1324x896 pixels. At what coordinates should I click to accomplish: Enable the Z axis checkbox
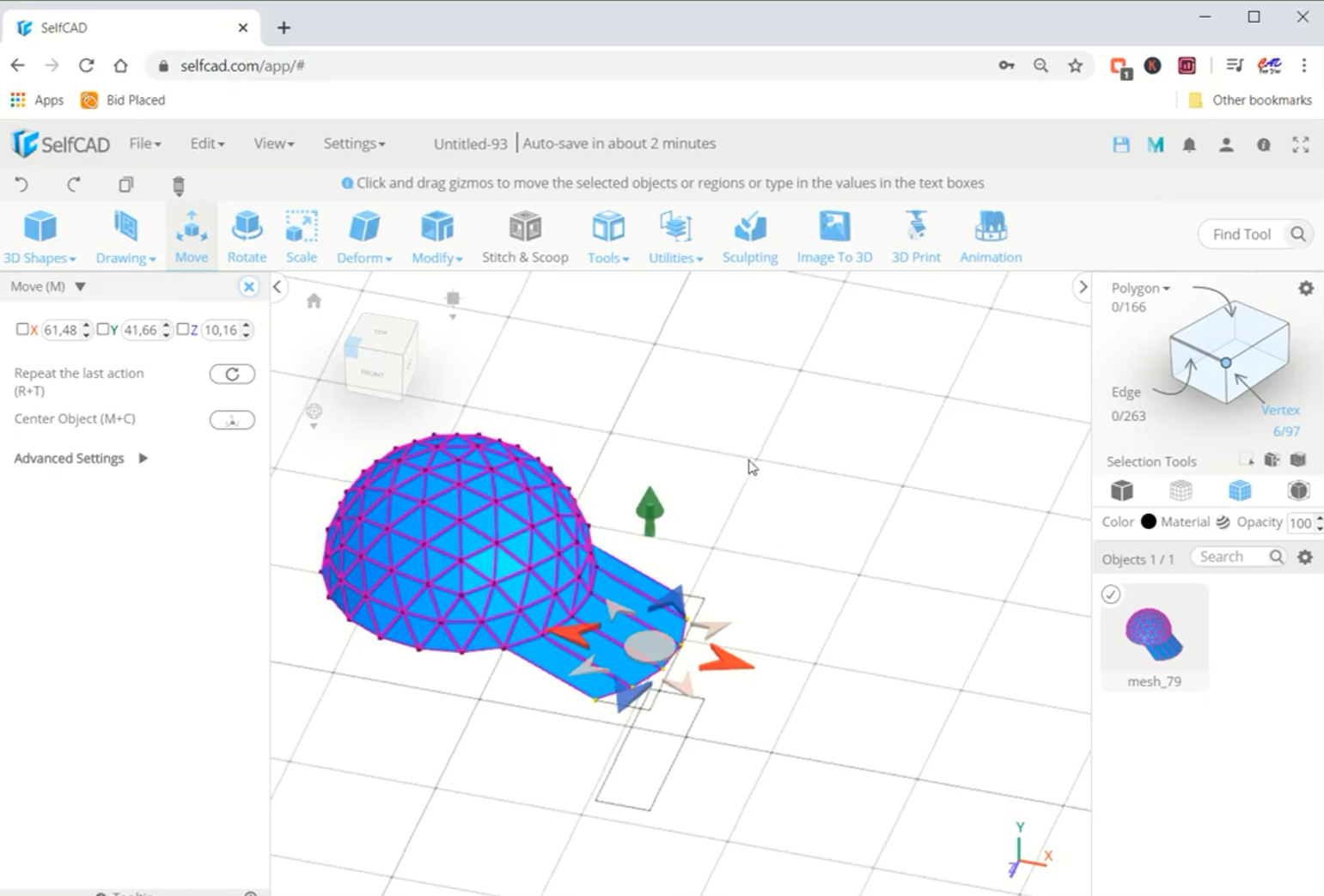click(x=182, y=329)
